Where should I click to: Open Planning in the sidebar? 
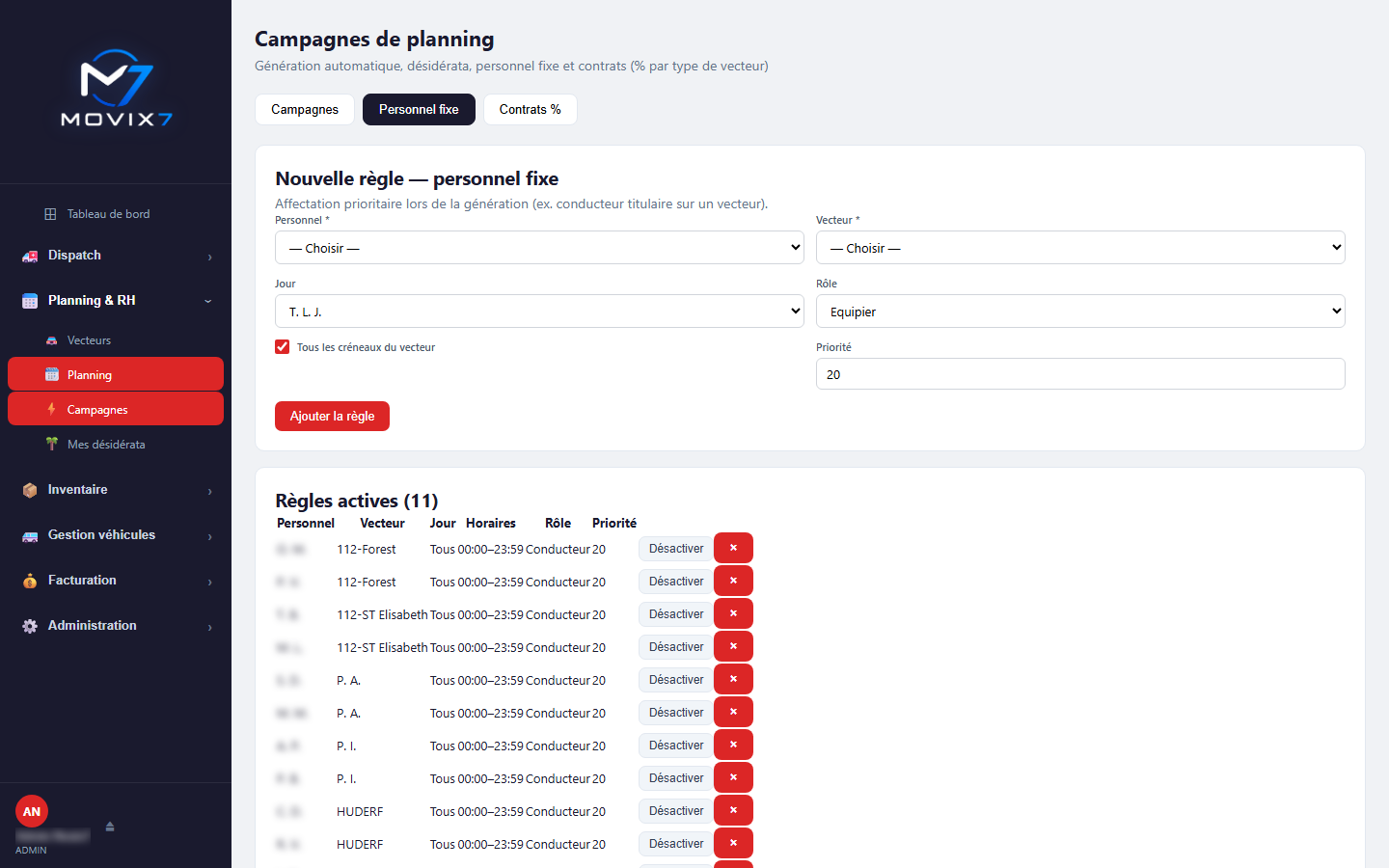pyautogui.click(x=116, y=374)
